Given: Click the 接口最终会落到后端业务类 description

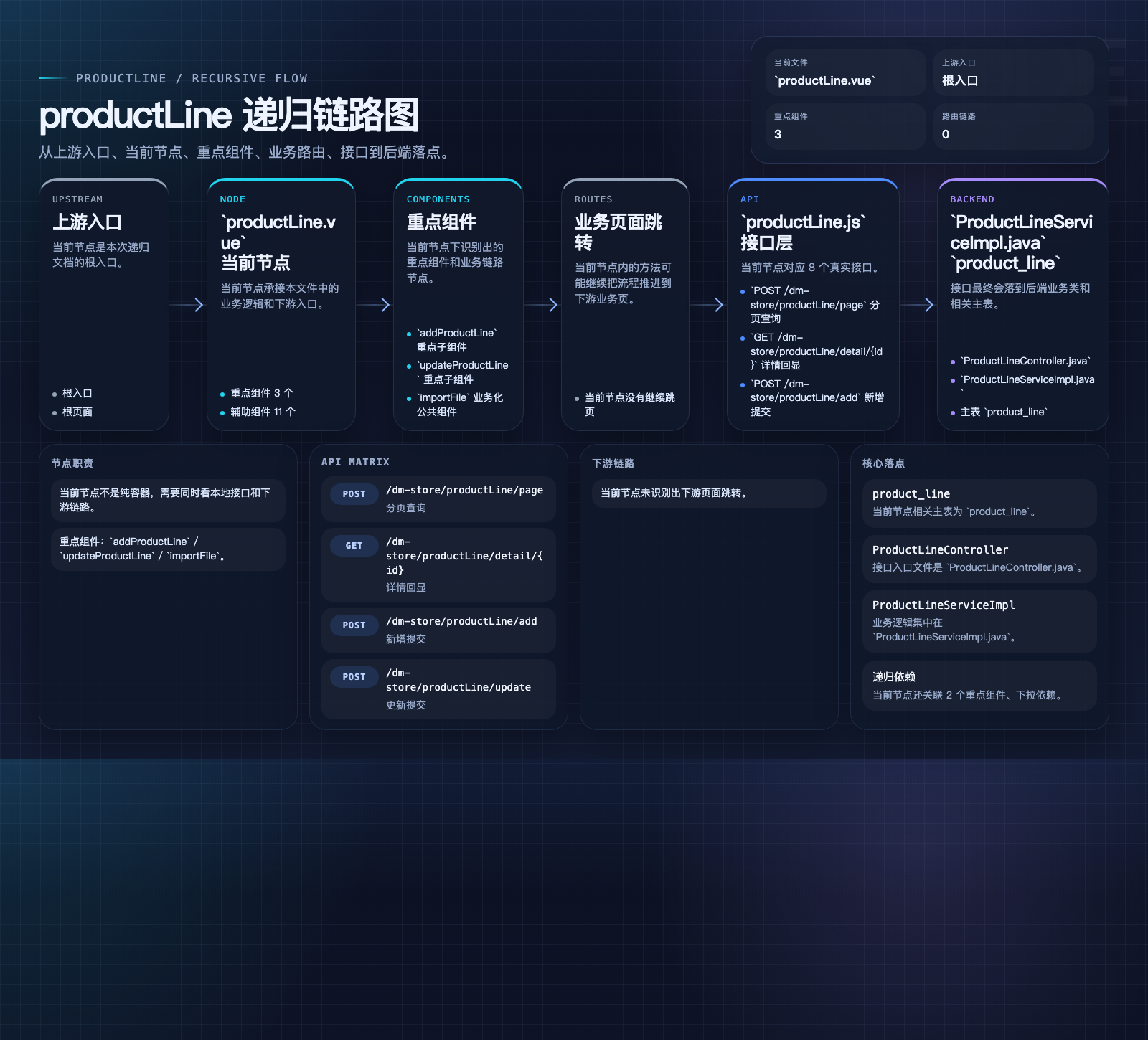Looking at the screenshot, I should [1020, 296].
